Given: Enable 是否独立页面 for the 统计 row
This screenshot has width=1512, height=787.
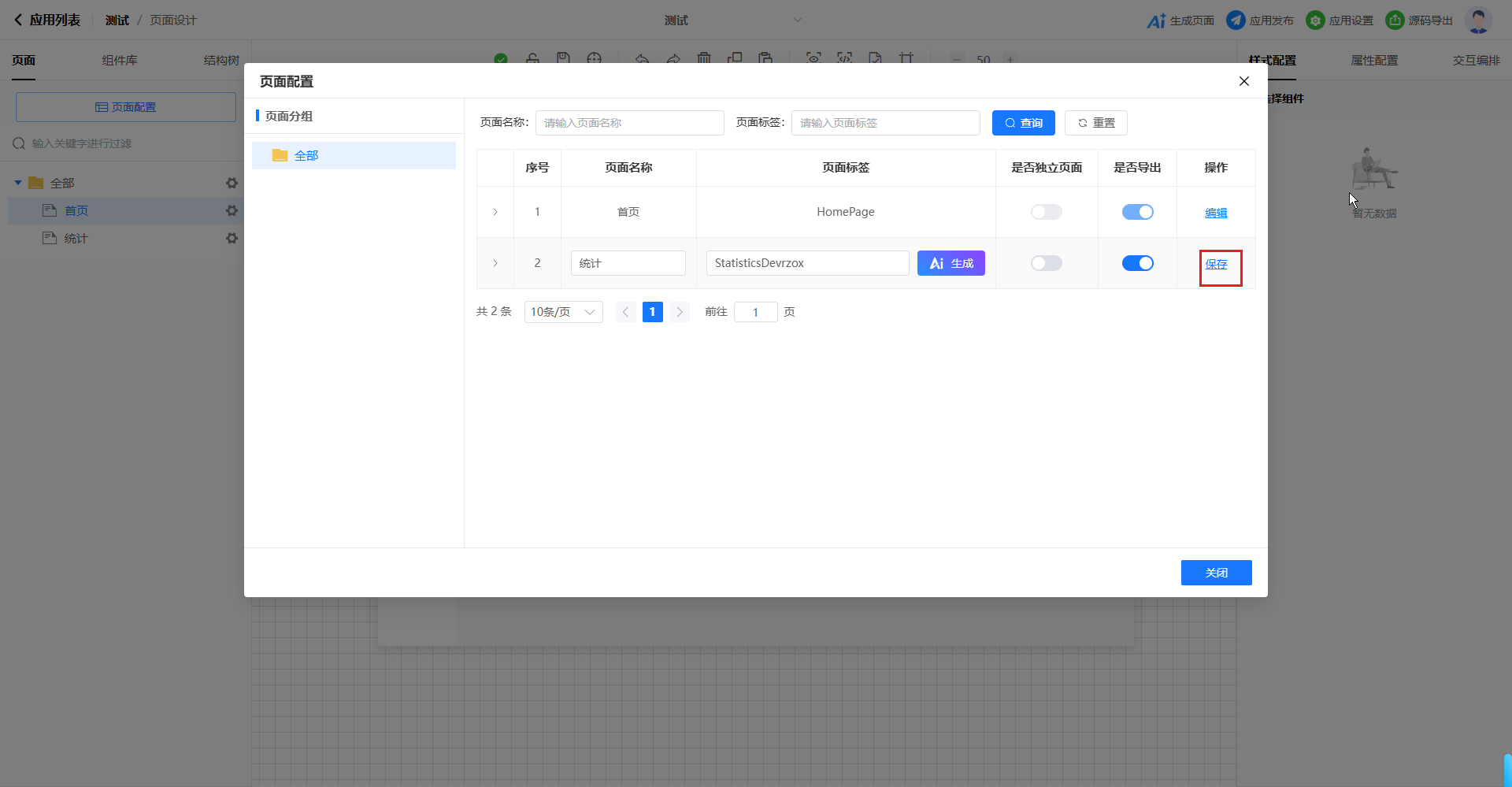Looking at the screenshot, I should 1046,263.
